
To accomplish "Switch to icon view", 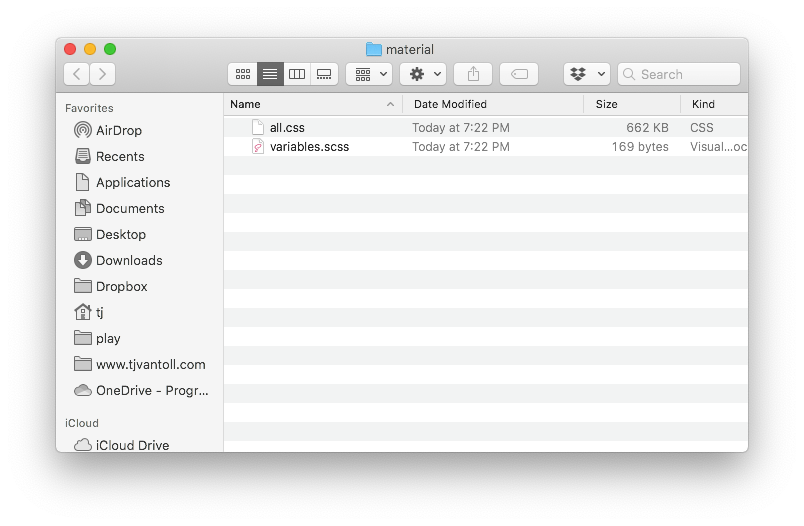I will click(243, 74).
